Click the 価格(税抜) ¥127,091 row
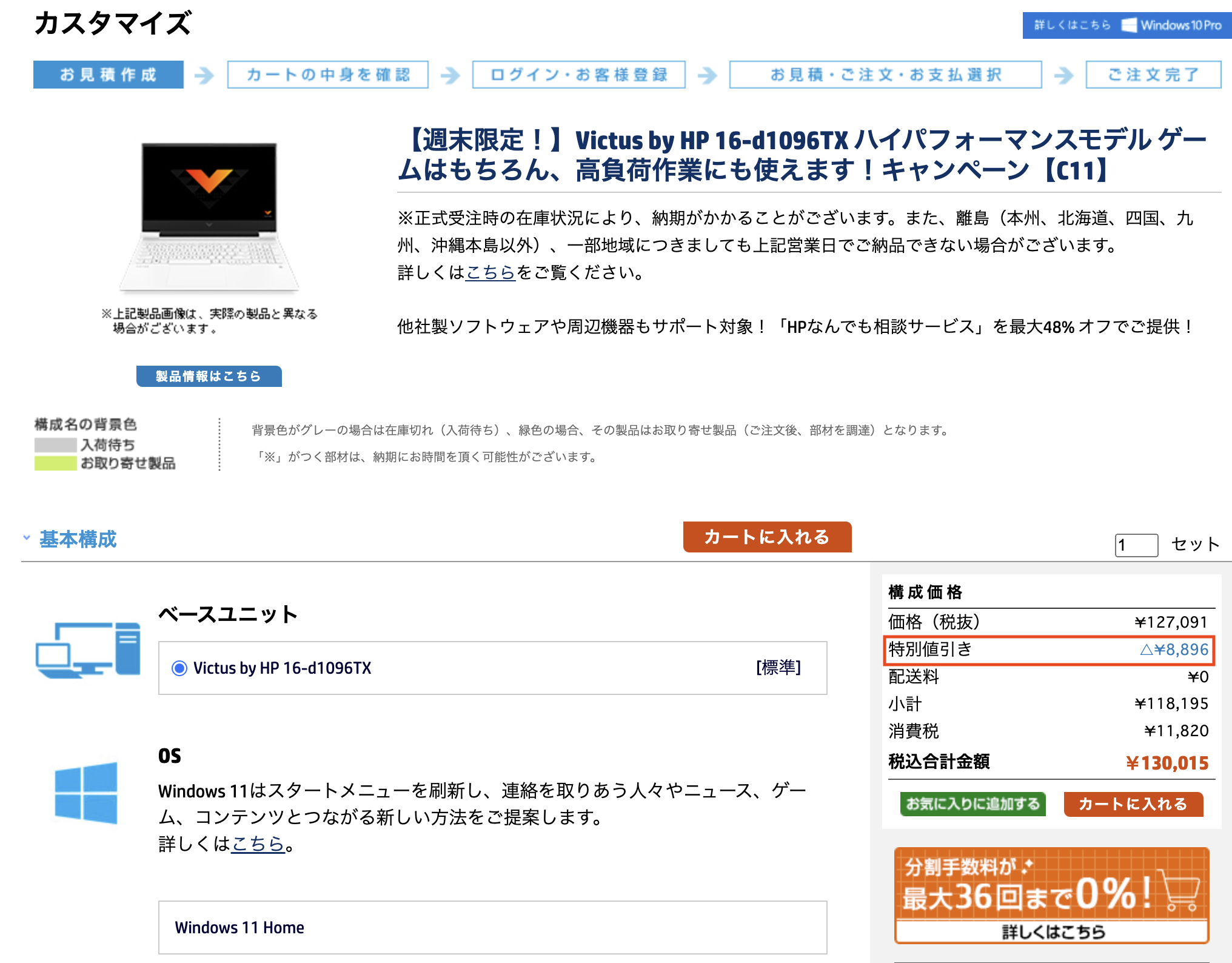The image size is (1232, 963). pyautogui.click(x=1050, y=622)
